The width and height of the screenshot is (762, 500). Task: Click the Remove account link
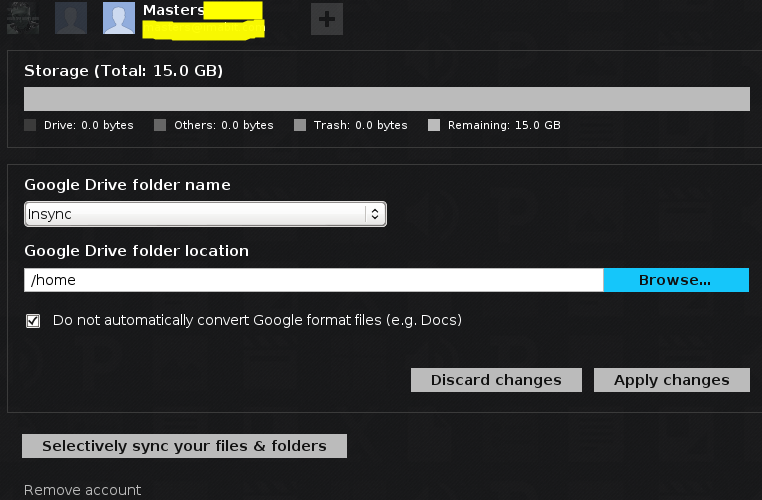(x=83, y=490)
